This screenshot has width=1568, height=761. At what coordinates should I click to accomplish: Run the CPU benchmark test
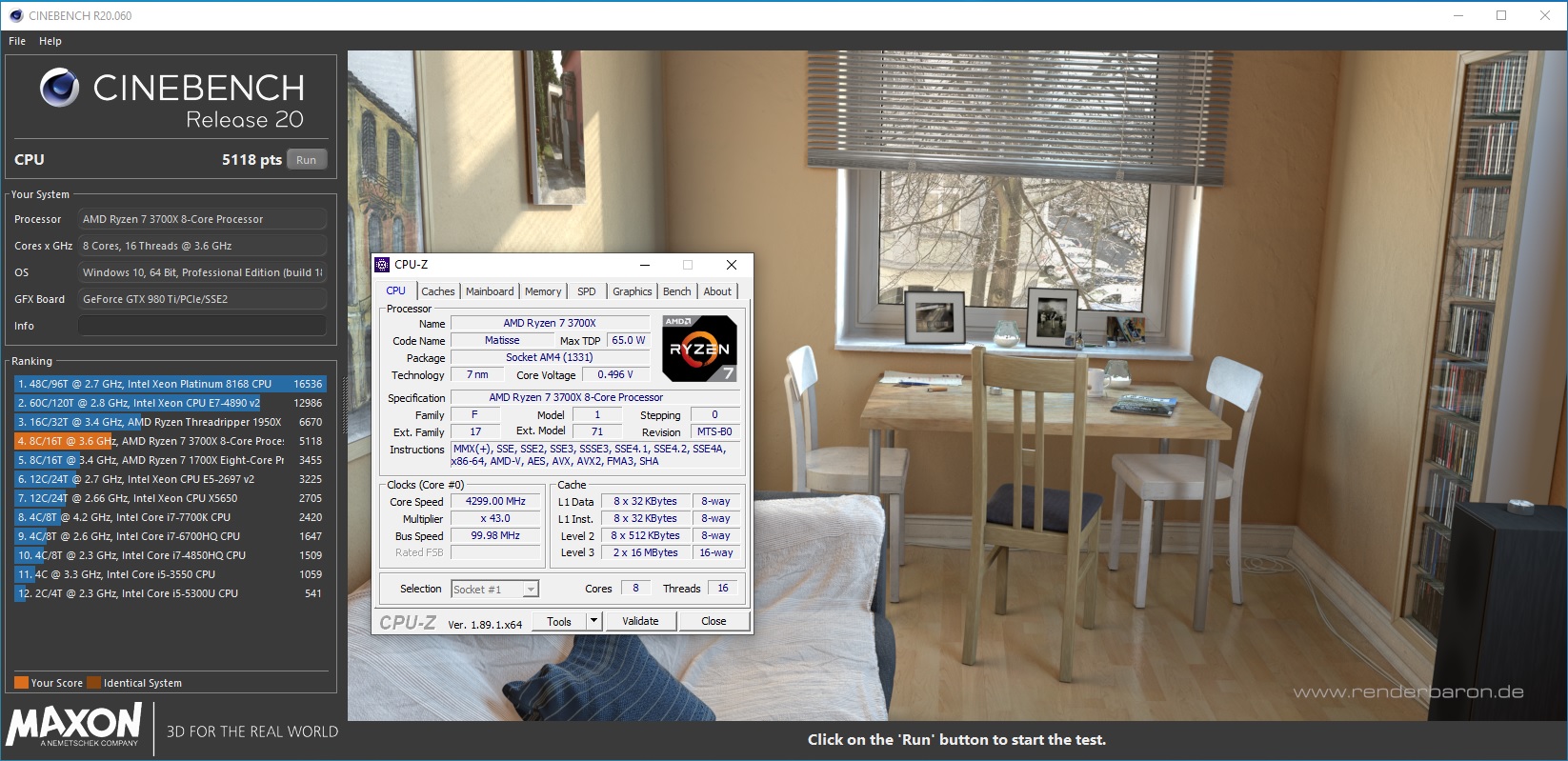307,160
